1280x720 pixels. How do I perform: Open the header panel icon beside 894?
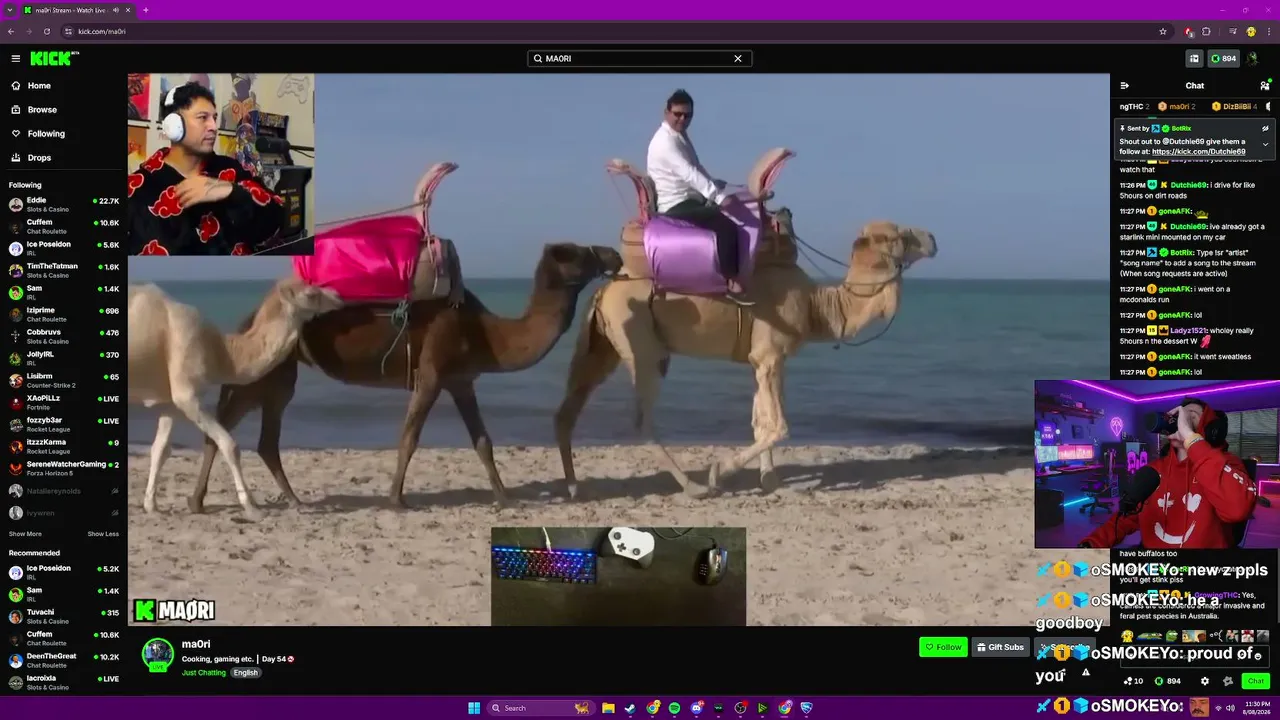1194,58
